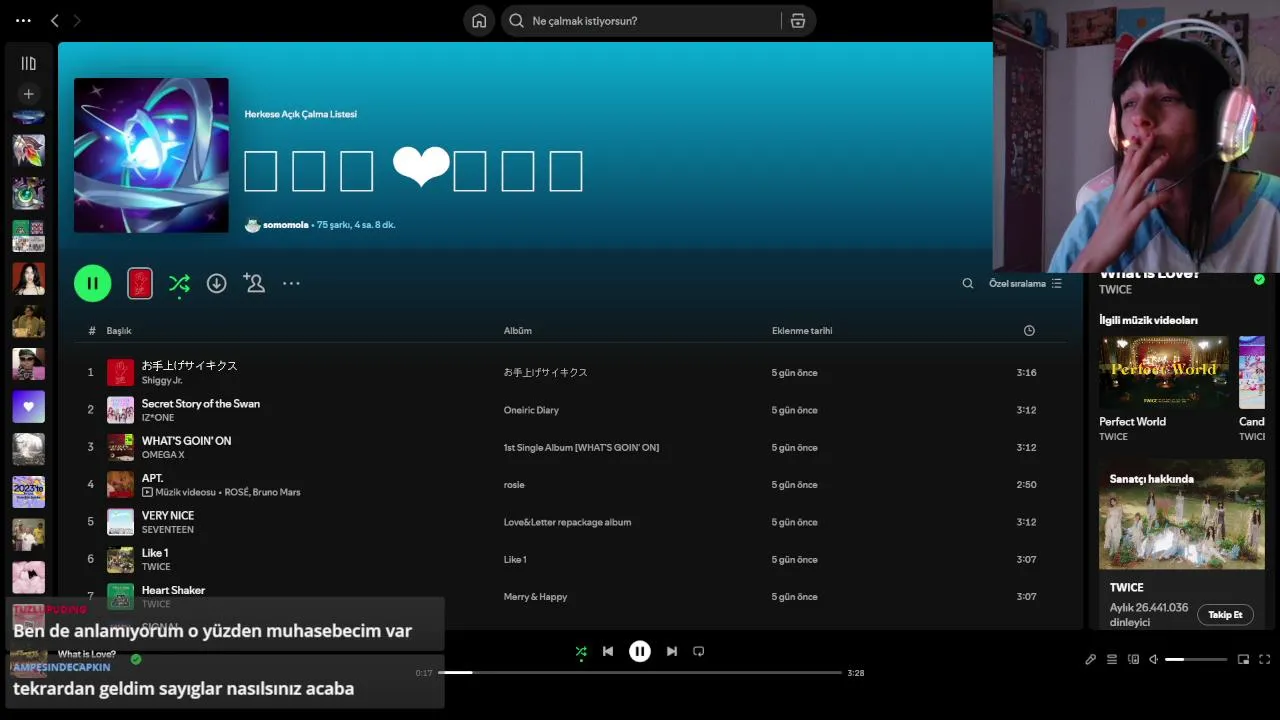Screen dimensions: 1280x720
Task: Open 'Oneiric Diary' album link
Action: [531, 410]
